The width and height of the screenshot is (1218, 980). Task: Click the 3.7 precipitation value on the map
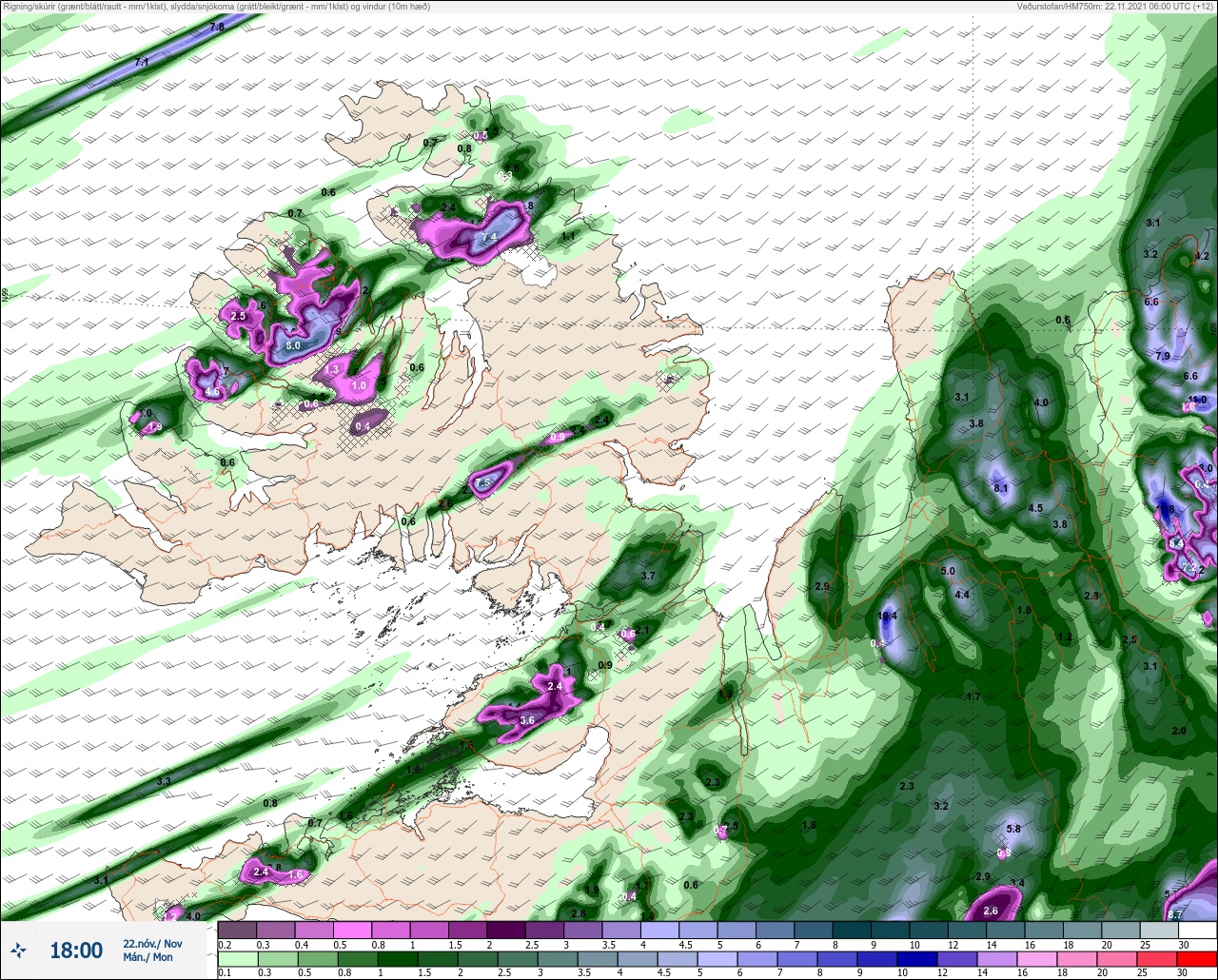(648, 576)
